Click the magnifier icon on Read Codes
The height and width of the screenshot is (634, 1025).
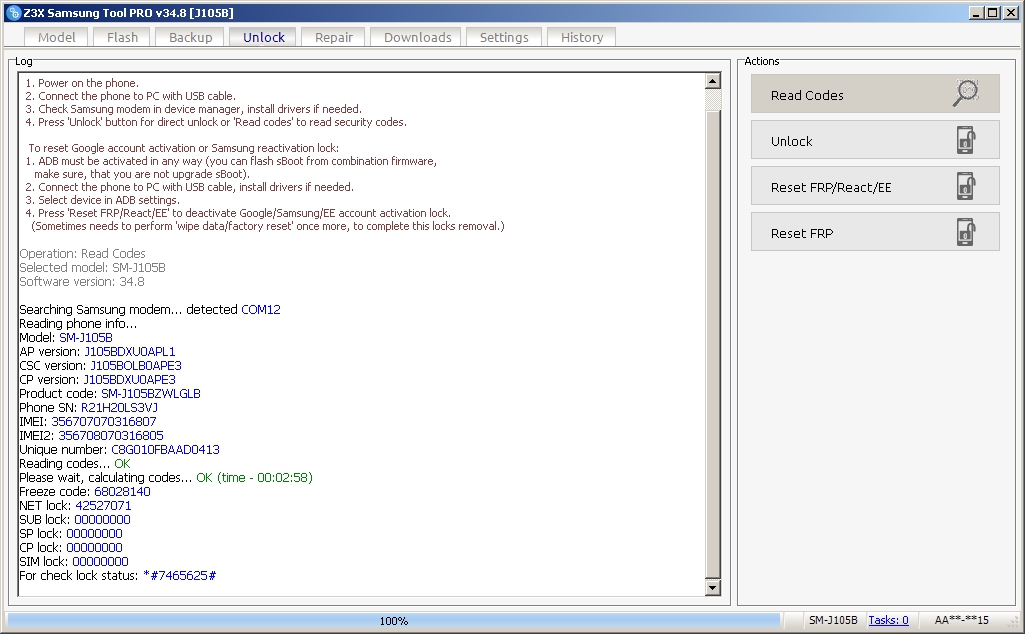966,93
